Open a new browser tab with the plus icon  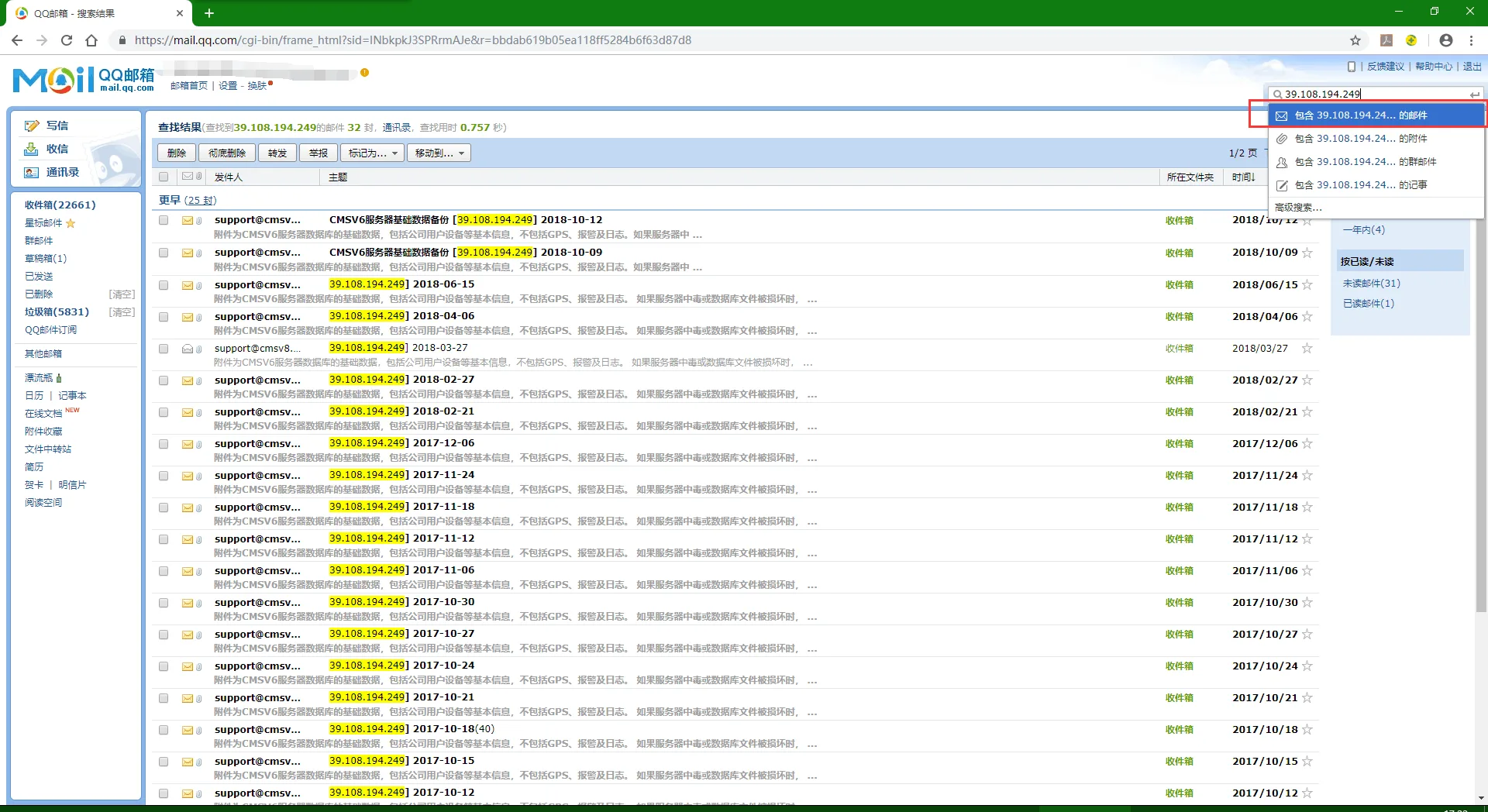pos(209,13)
